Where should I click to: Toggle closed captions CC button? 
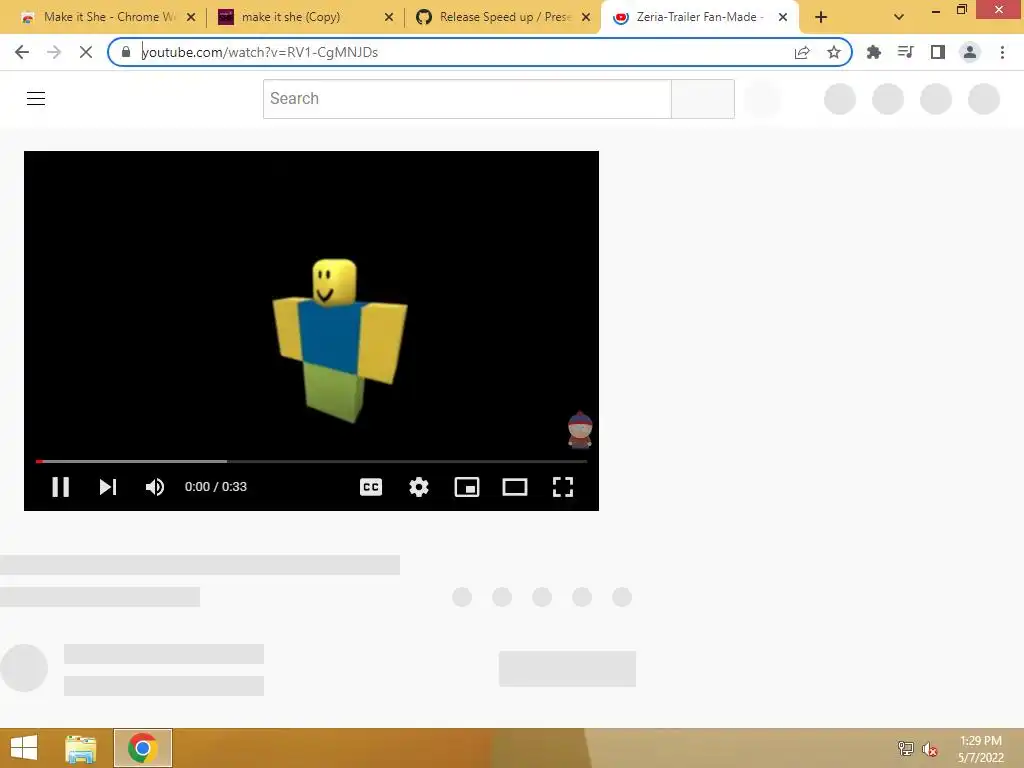point(371,487)
